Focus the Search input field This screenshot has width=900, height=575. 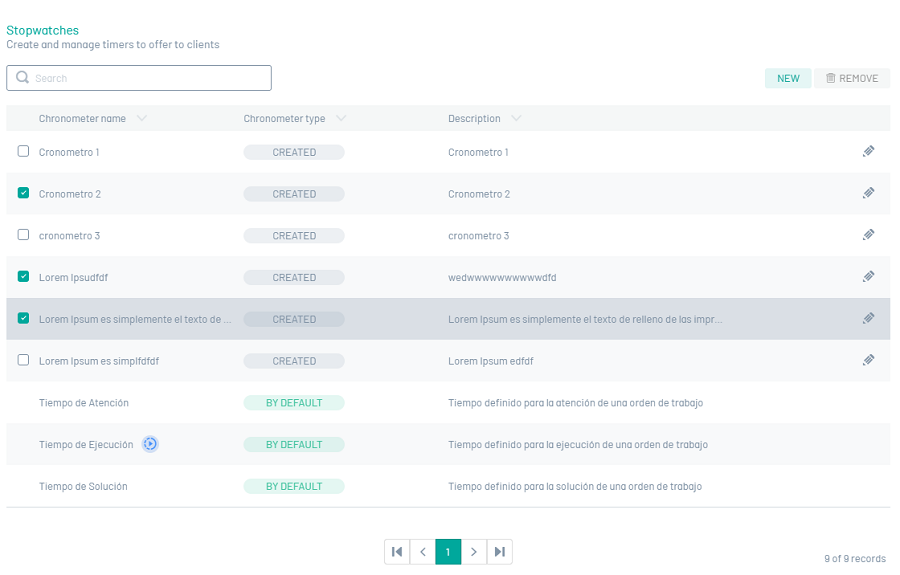(x=139, y=78)
